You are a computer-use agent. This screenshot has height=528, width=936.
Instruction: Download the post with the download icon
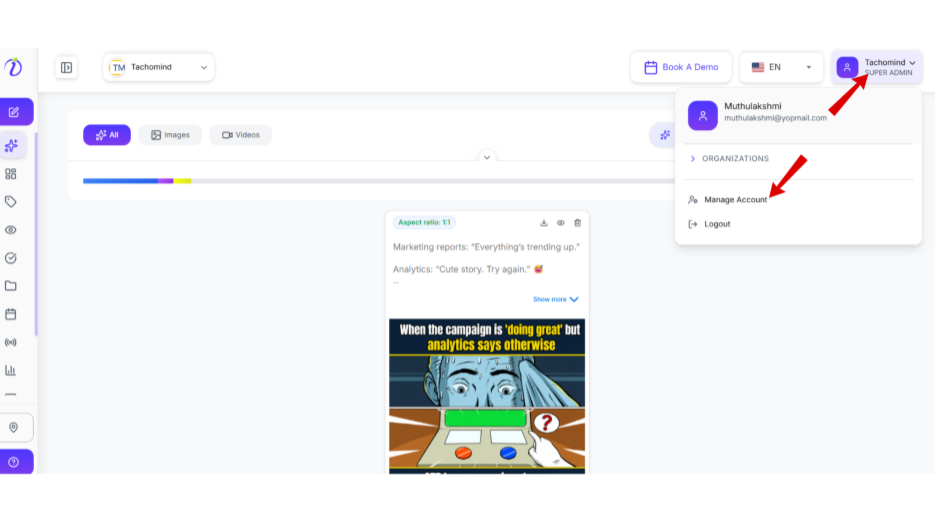click(x=544, y=223)
